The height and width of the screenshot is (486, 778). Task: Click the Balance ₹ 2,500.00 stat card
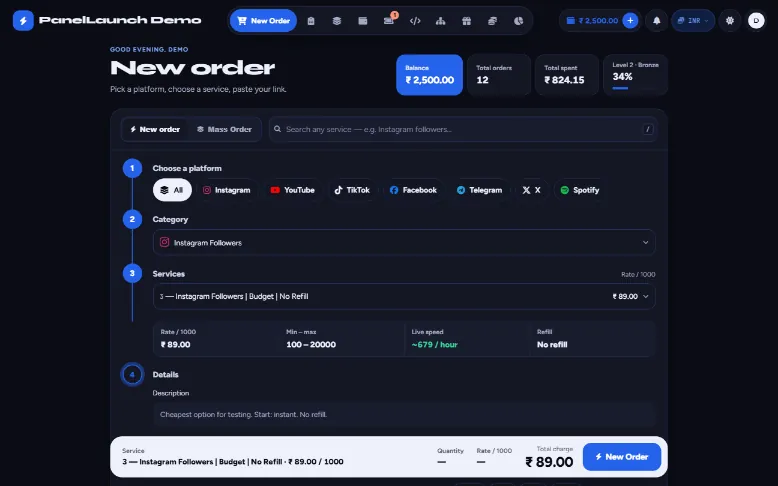coord(430,75)
